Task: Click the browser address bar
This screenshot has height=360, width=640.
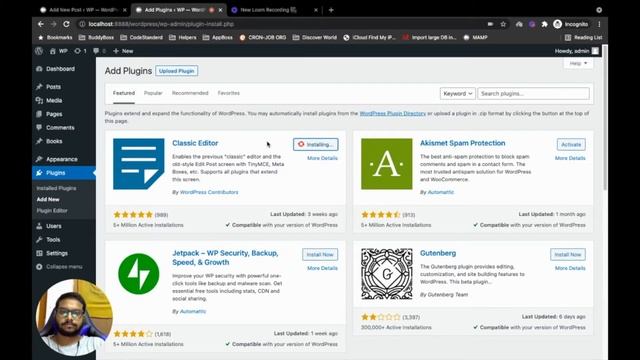Action: [282, 24]
